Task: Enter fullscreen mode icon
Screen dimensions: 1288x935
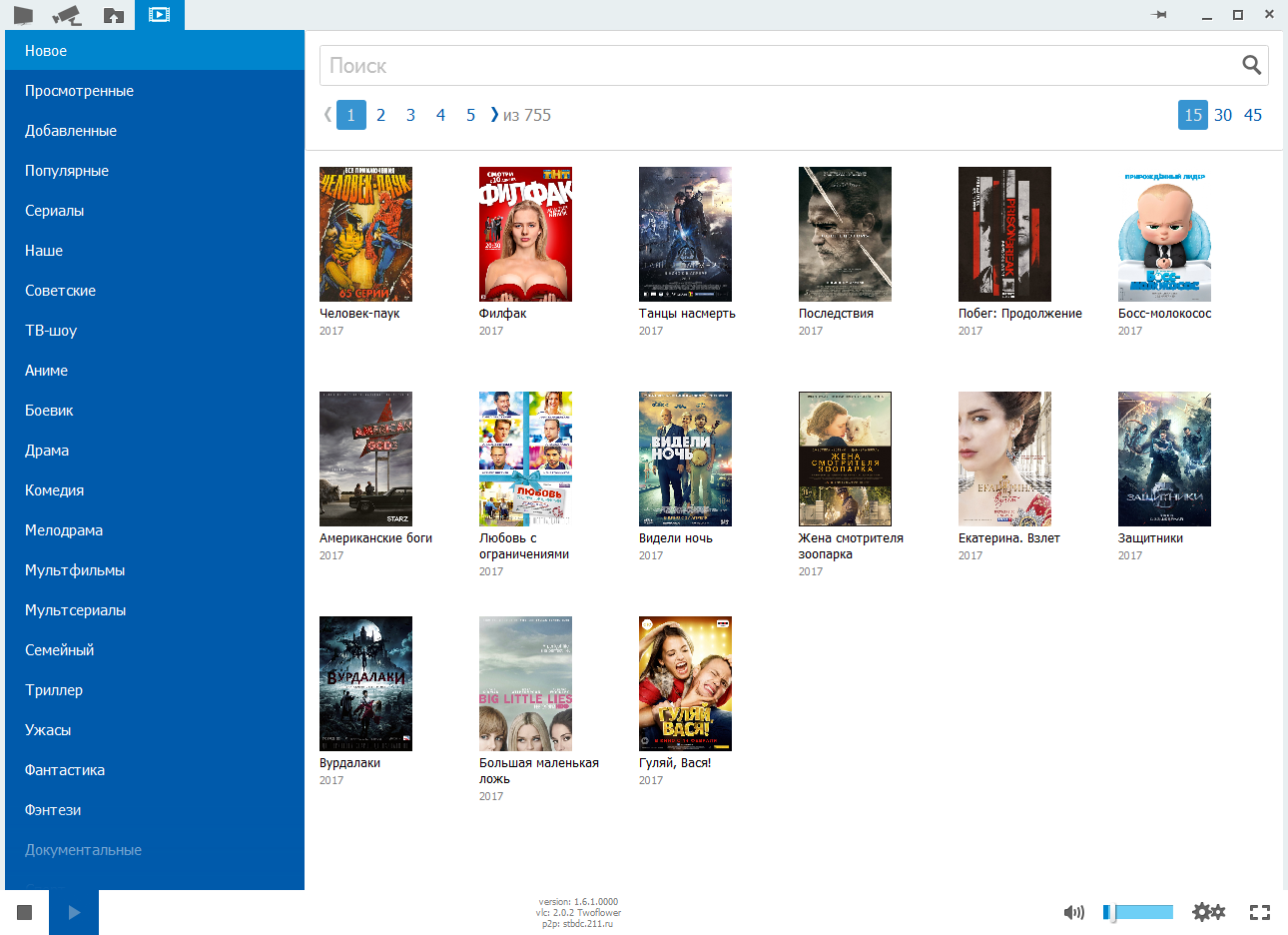Action: point(1260,912)
